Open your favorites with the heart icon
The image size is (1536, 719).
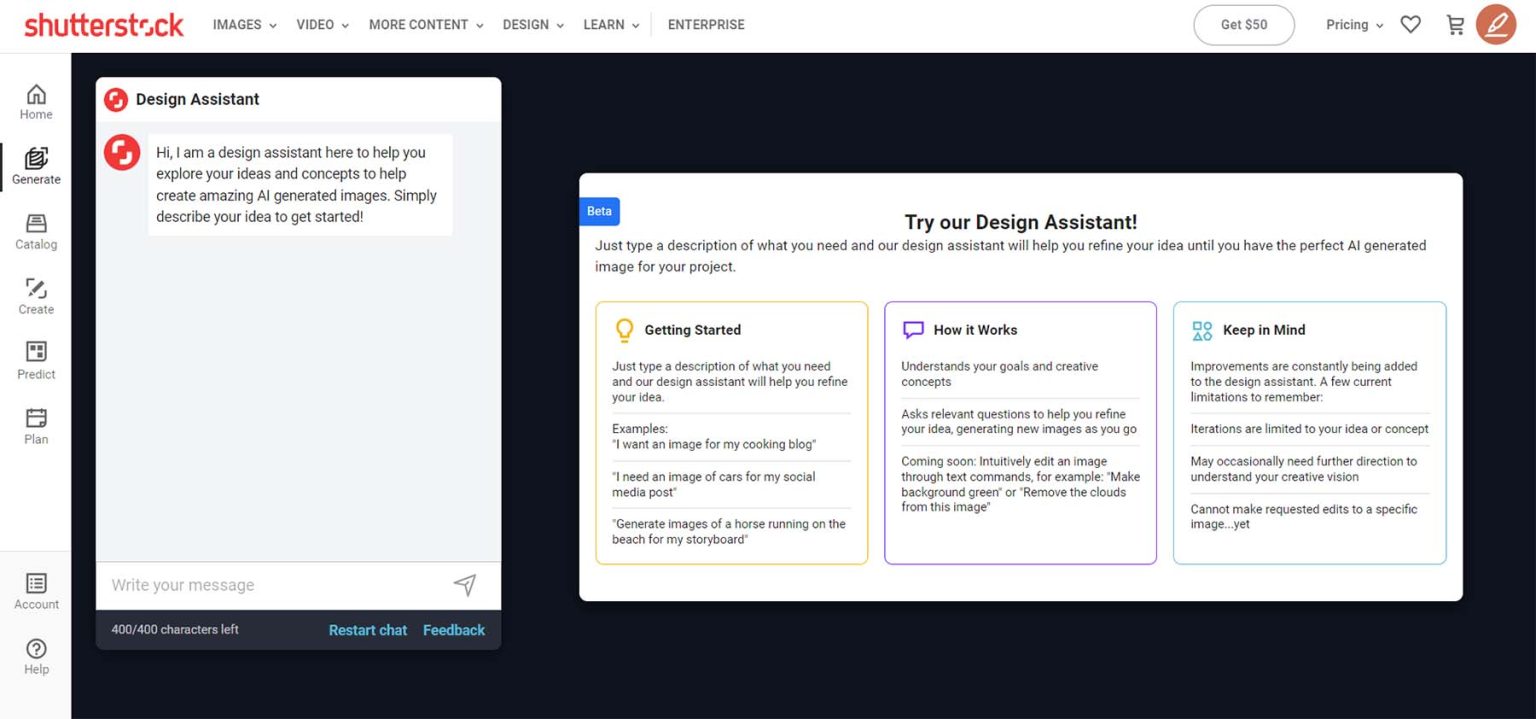pyautogui.click(x=1410, y=24)
